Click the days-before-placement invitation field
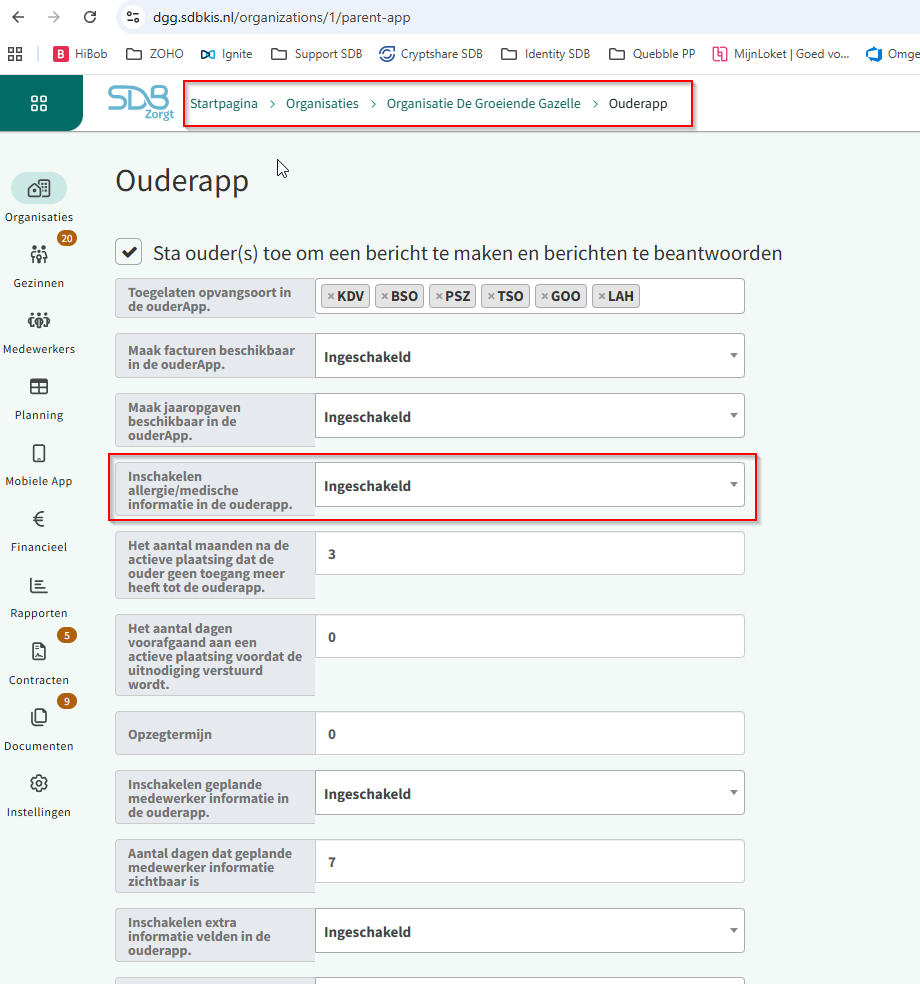920x984 pixels. (530, 636)
